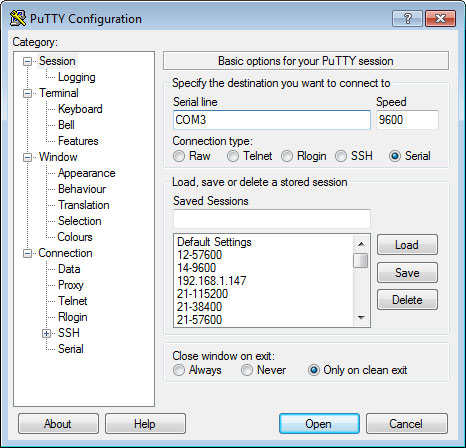Click the saved sessions list scrollbar thumb

click(x=361, y=260)
